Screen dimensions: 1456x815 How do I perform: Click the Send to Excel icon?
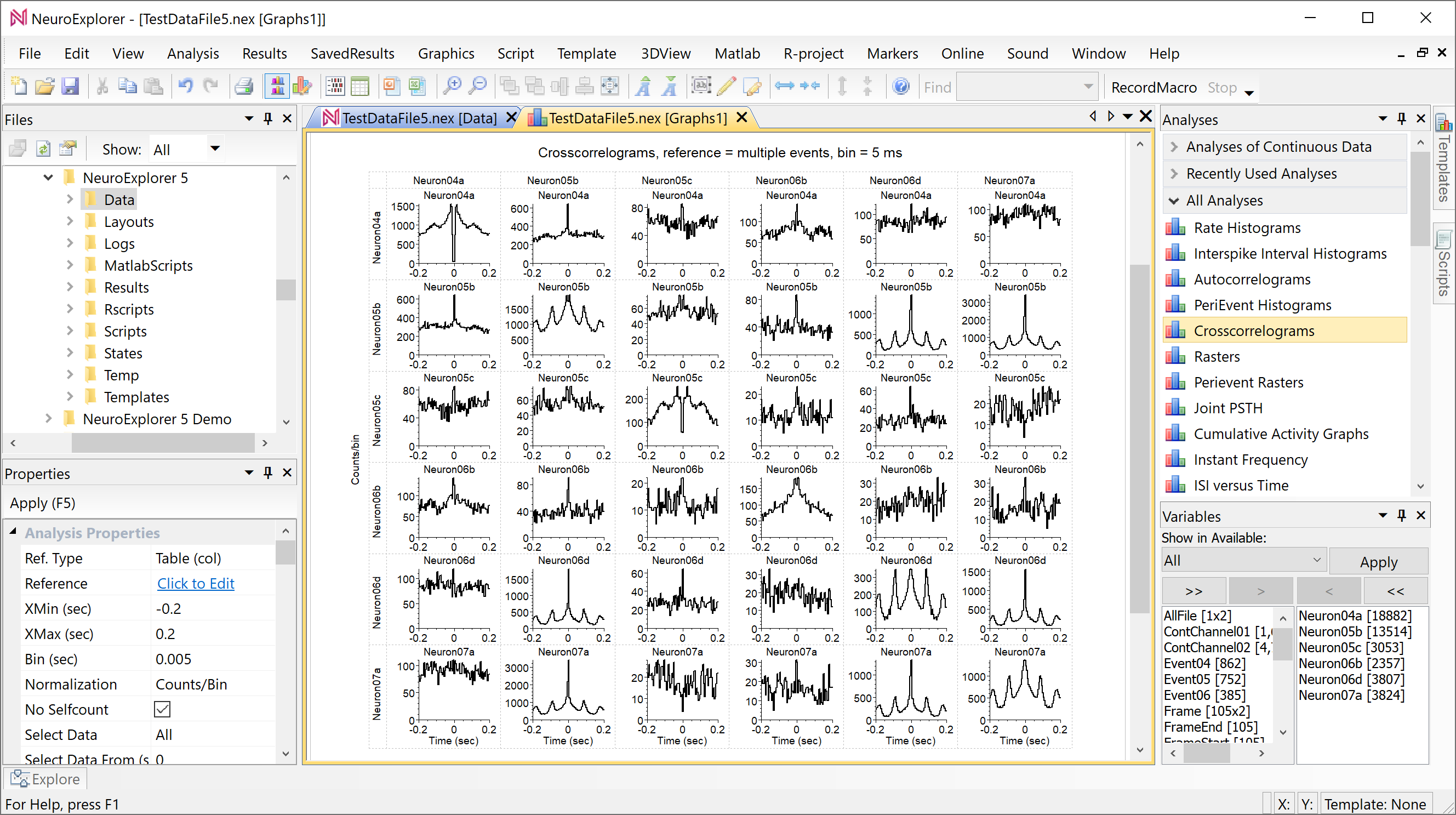[416, 87]
